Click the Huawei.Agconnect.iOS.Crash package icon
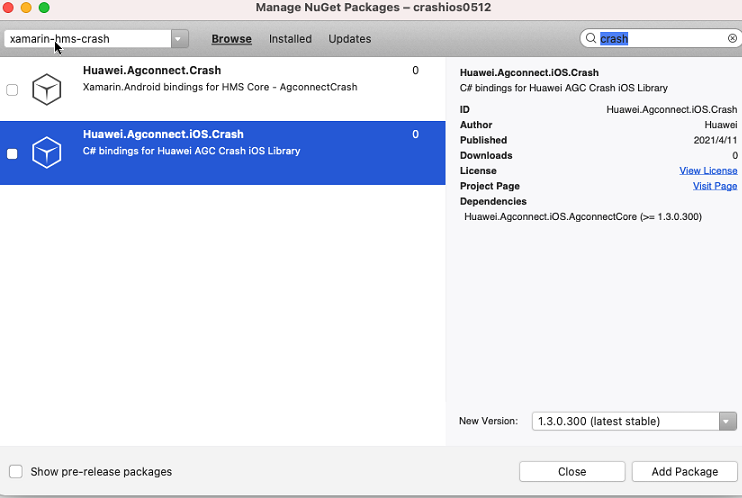The width and height of the screenshot is (742, 498). click(47, 153)
